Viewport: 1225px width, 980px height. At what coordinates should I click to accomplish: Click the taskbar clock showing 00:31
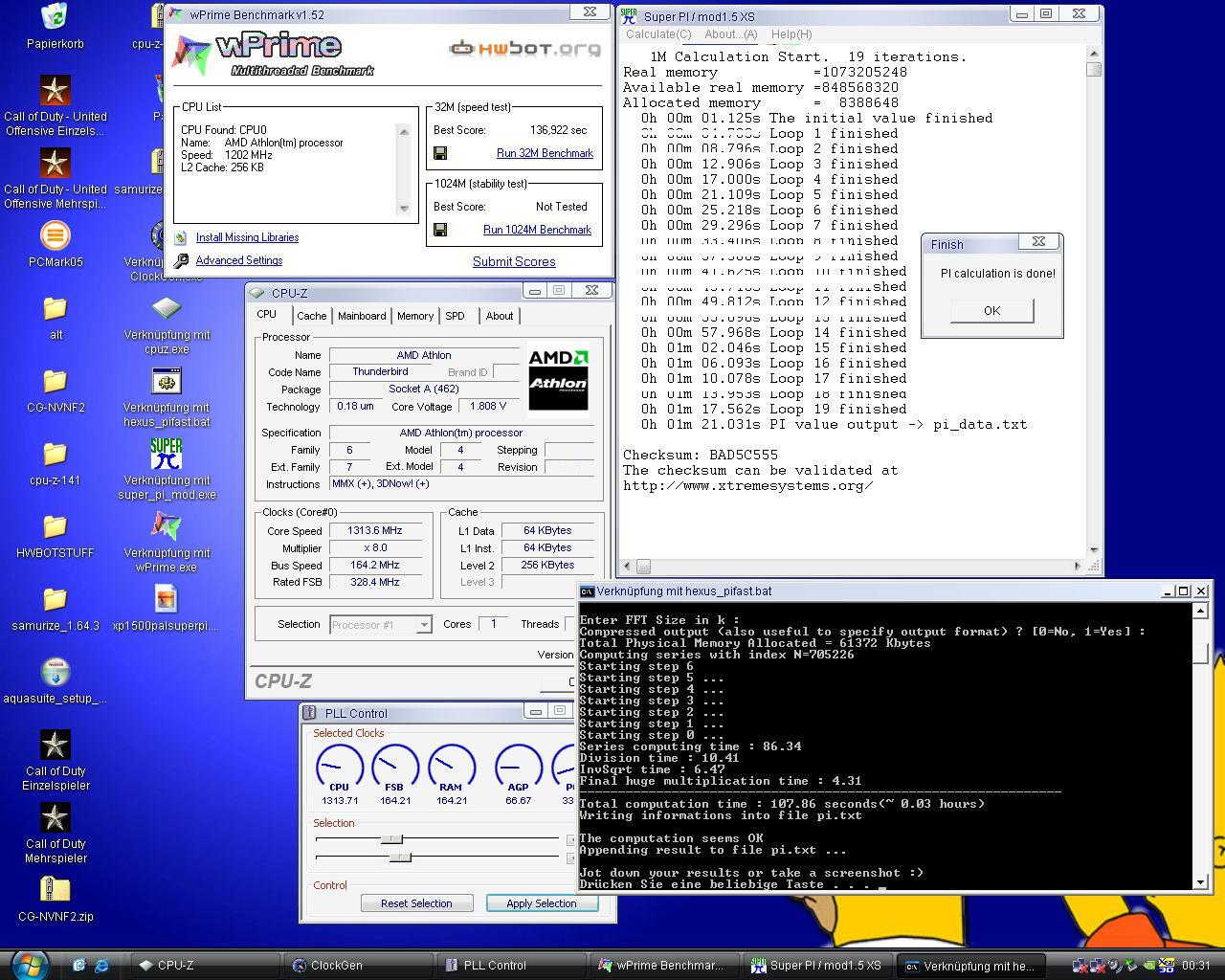click(x=1195, y=966)
